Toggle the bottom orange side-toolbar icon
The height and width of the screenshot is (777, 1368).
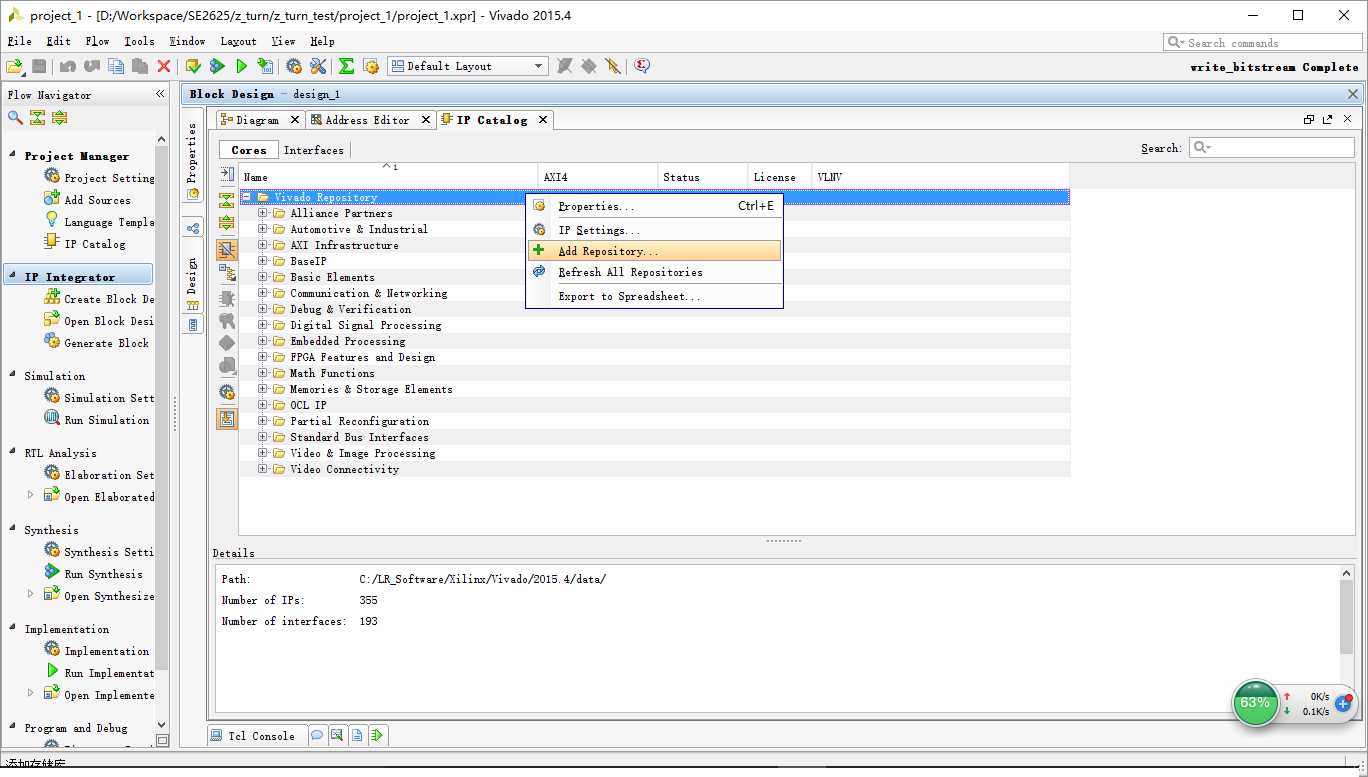(227, 419)
